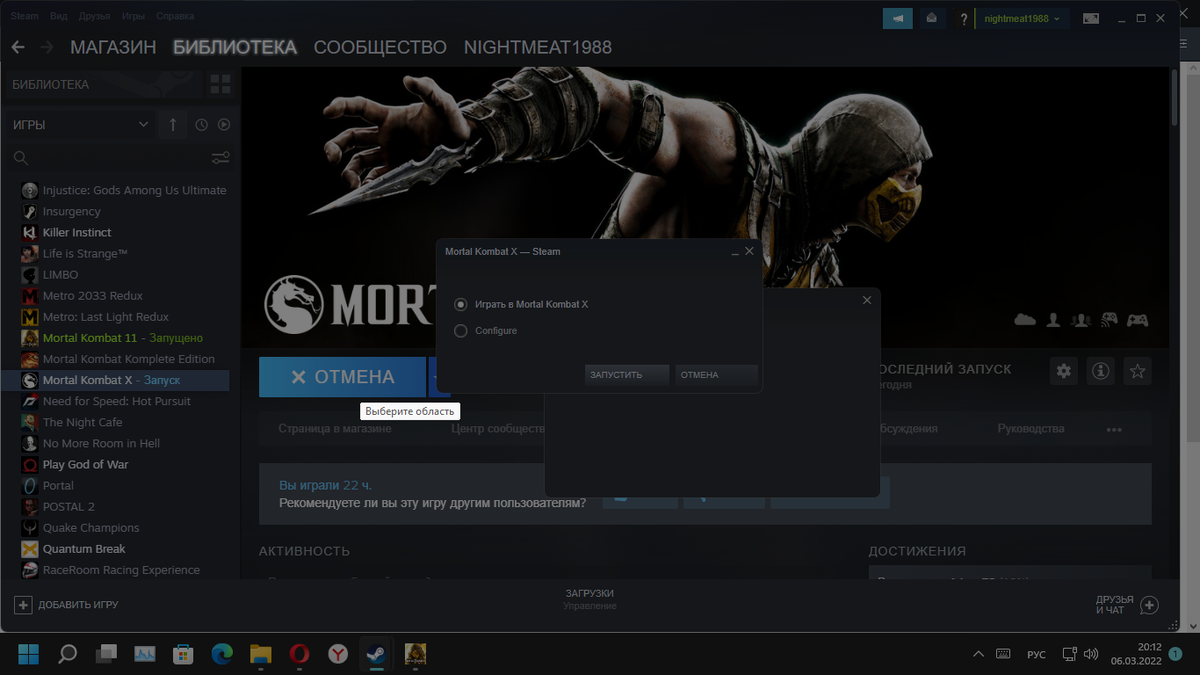This screenshot has width=1200, height=675.
Task: Open Yandex Browser from taskbar
Action: pos(339,654)
